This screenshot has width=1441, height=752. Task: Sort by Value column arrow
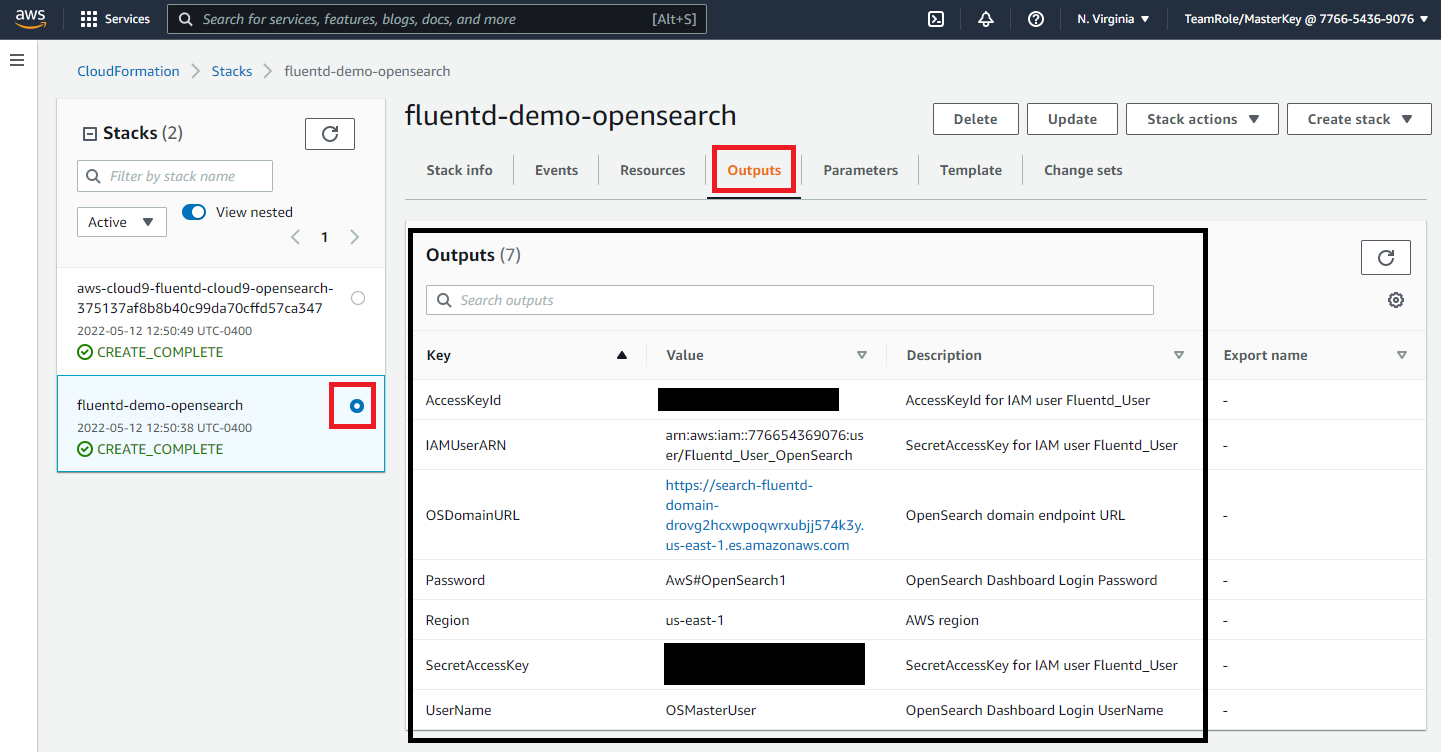(862, 355)
